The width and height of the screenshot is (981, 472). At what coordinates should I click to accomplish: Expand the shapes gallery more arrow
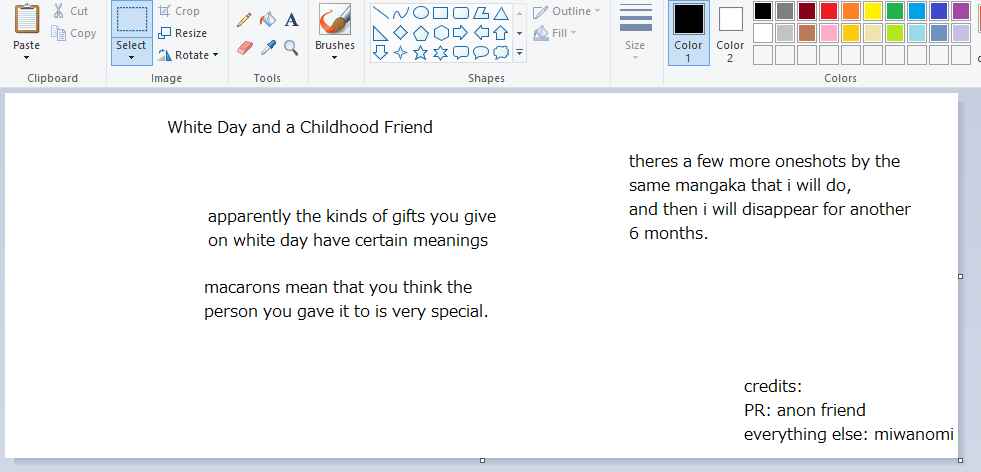(x=519, y=53)
